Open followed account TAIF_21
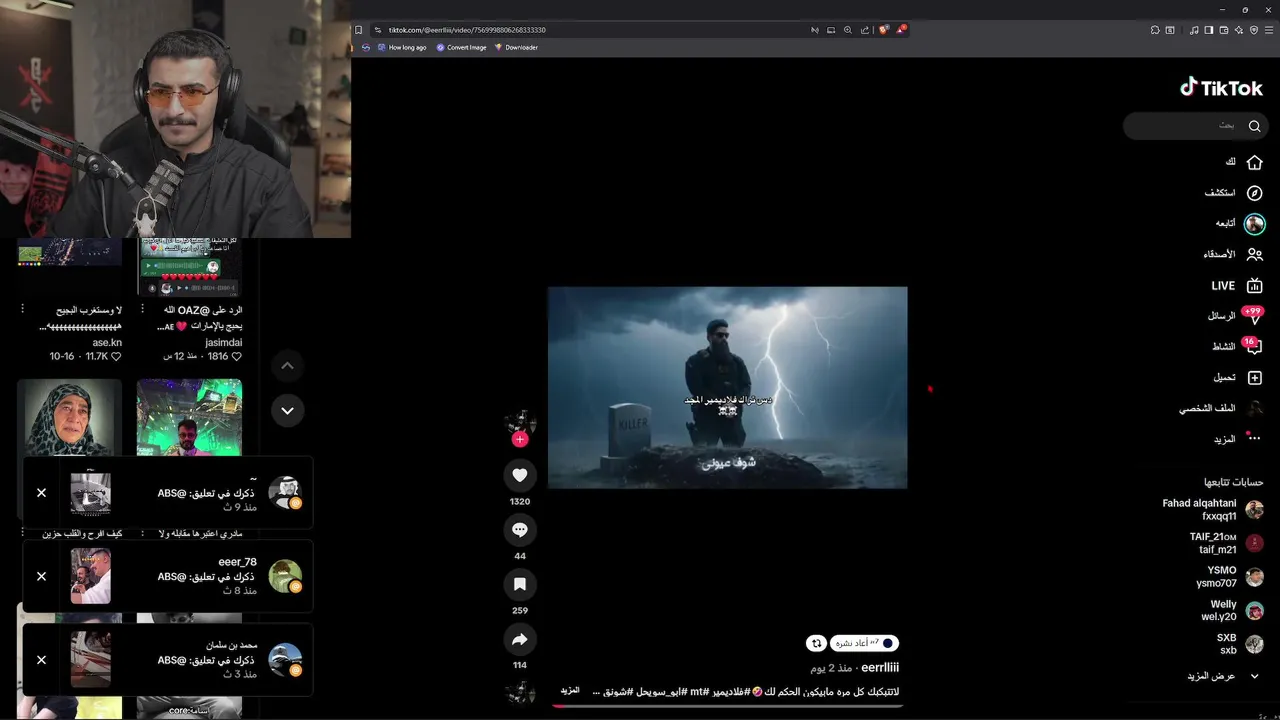The image size is (1280, 720). tap(1226, 543)
